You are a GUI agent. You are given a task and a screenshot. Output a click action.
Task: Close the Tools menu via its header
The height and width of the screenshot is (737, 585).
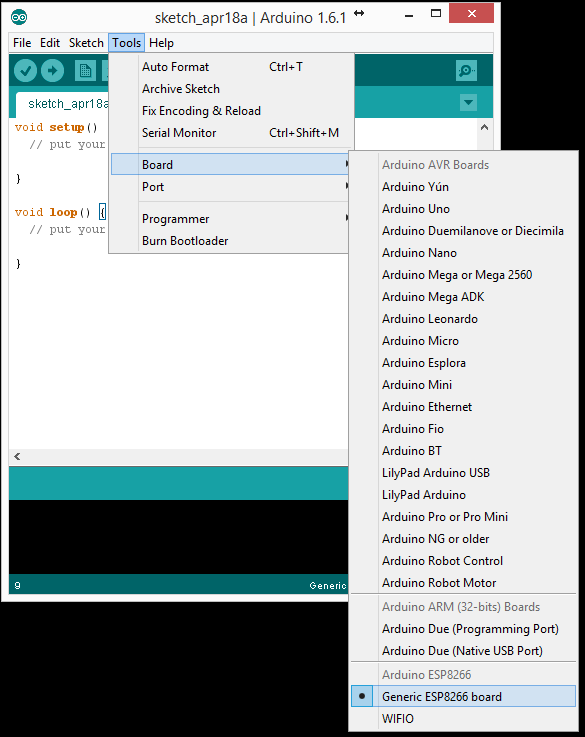126,43
